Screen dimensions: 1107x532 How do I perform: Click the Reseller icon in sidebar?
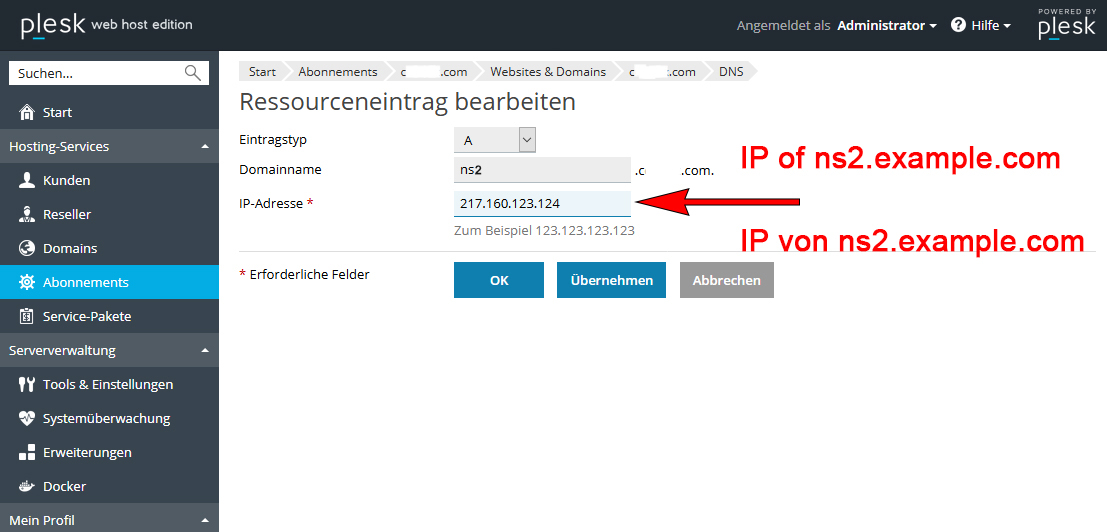click(x=27, y=214)
